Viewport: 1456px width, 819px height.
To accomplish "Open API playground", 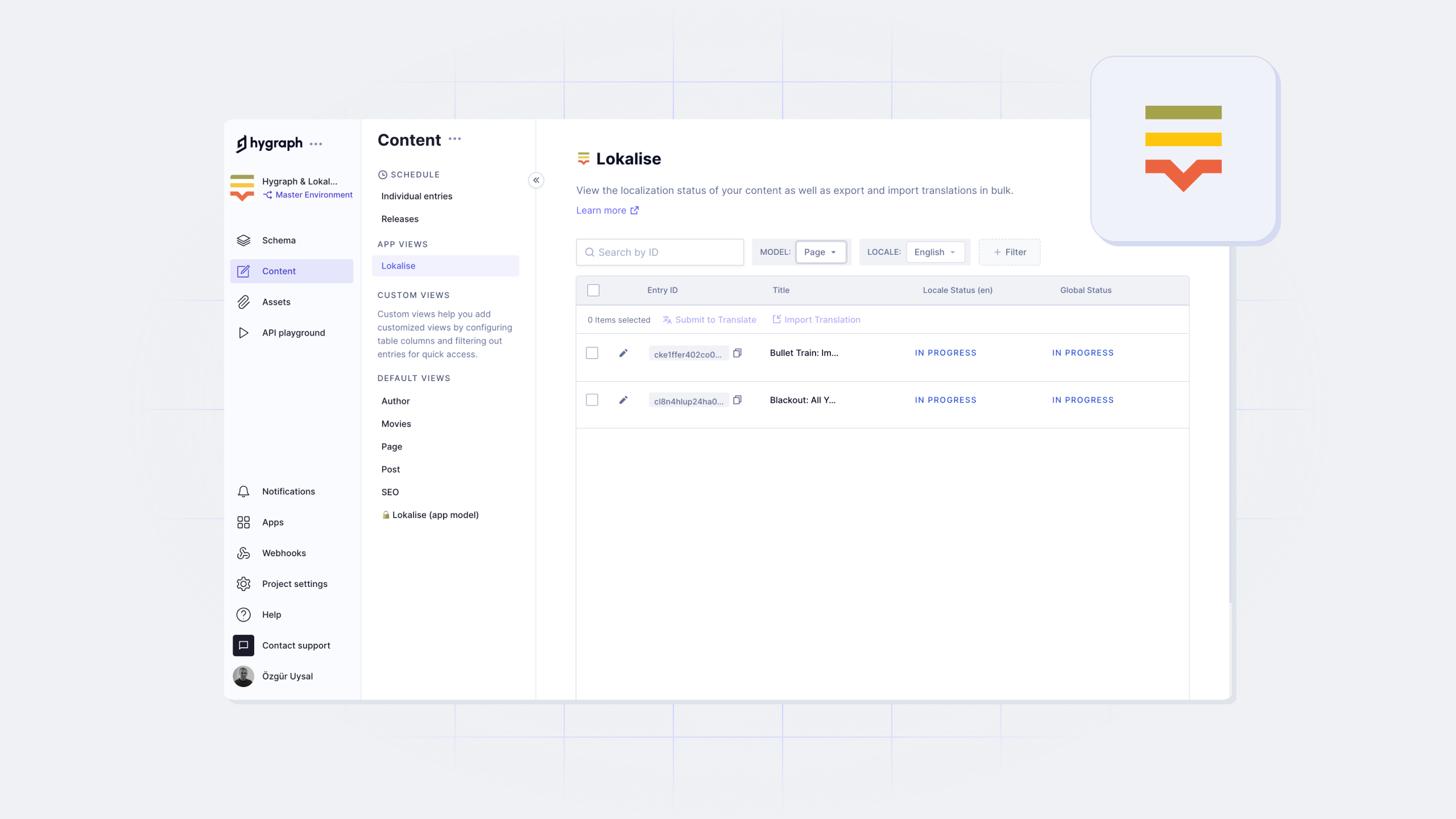I will point(293,333).
